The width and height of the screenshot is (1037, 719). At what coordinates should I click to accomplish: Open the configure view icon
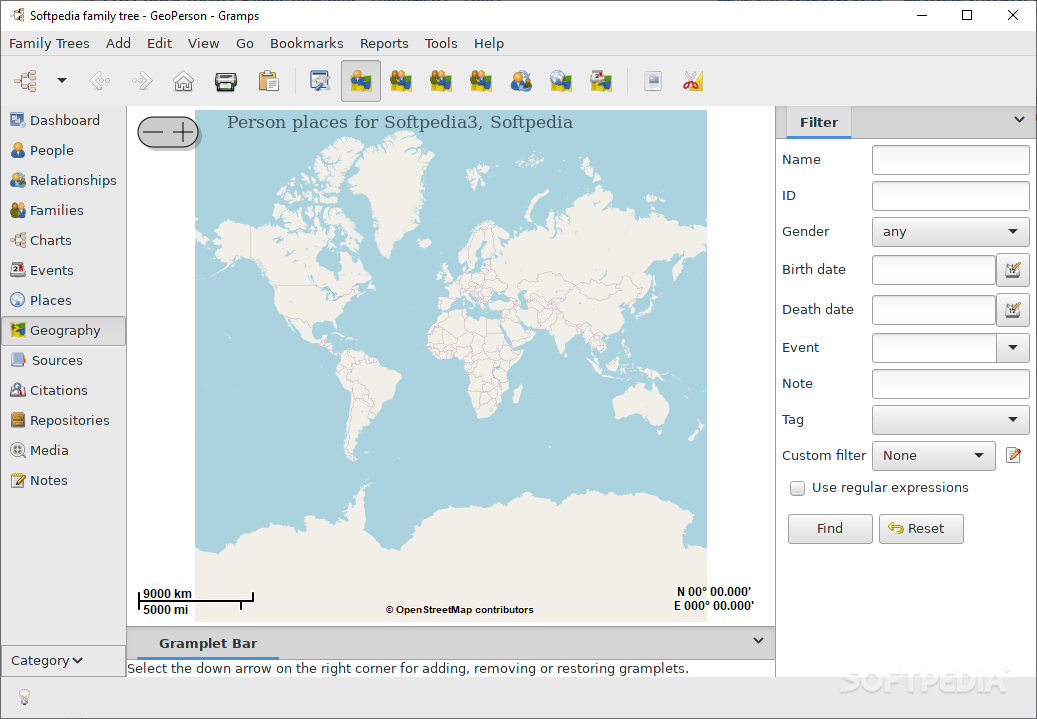(320, 81)
